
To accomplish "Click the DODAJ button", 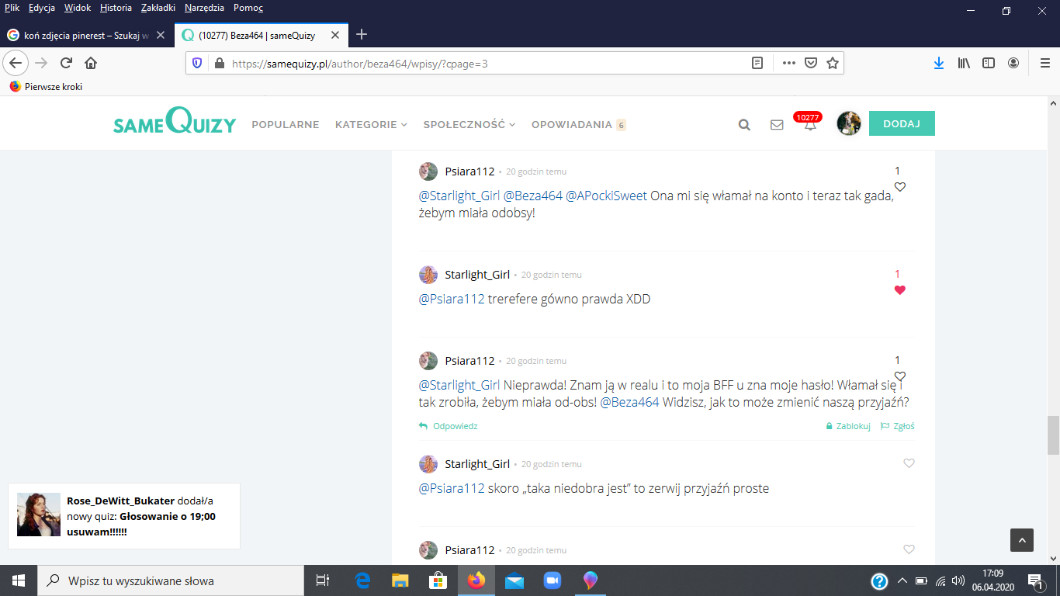I will pyautogui.click(x=901, y=123).
